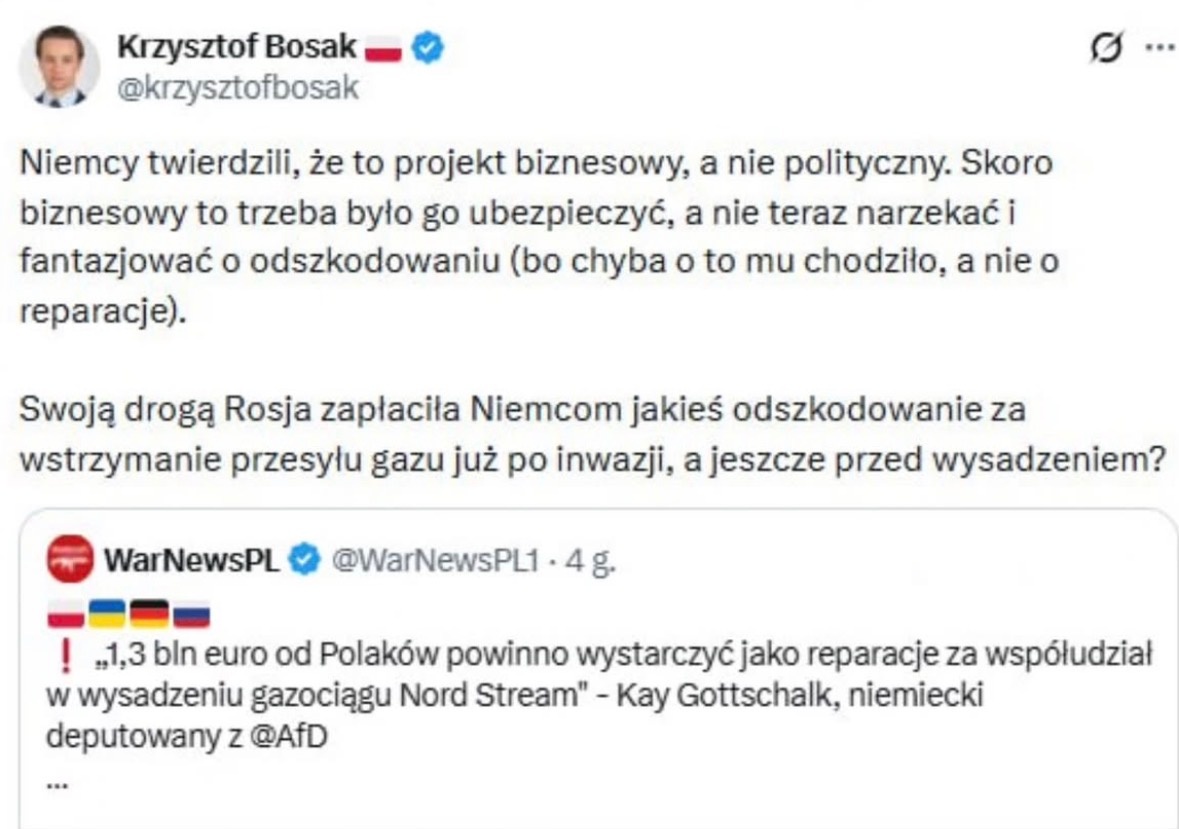Click the Russian flag emoji in quoted post
Screen dimensions: 1179x829
(191, 614)
